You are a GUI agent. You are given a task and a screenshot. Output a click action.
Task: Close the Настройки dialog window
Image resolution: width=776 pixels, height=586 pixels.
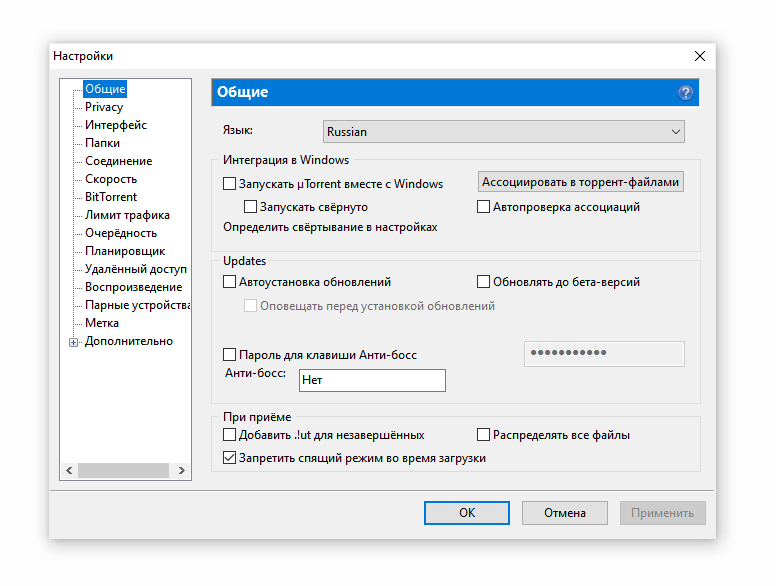coord(699,56)
